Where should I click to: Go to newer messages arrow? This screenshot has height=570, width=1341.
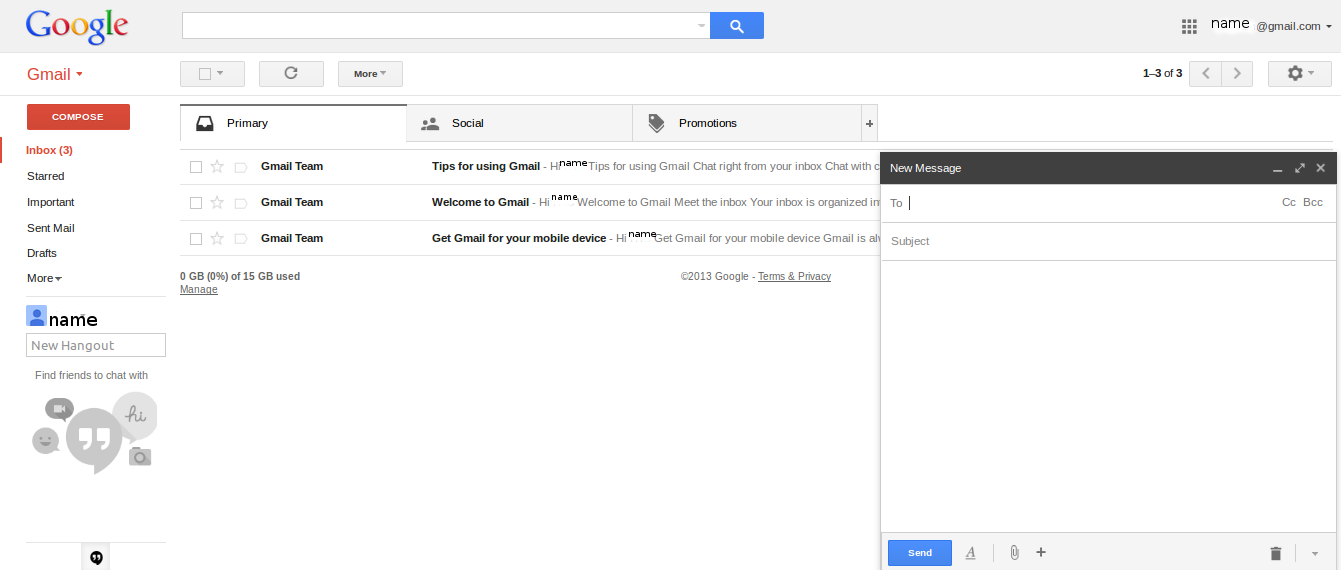(1205, 73)
